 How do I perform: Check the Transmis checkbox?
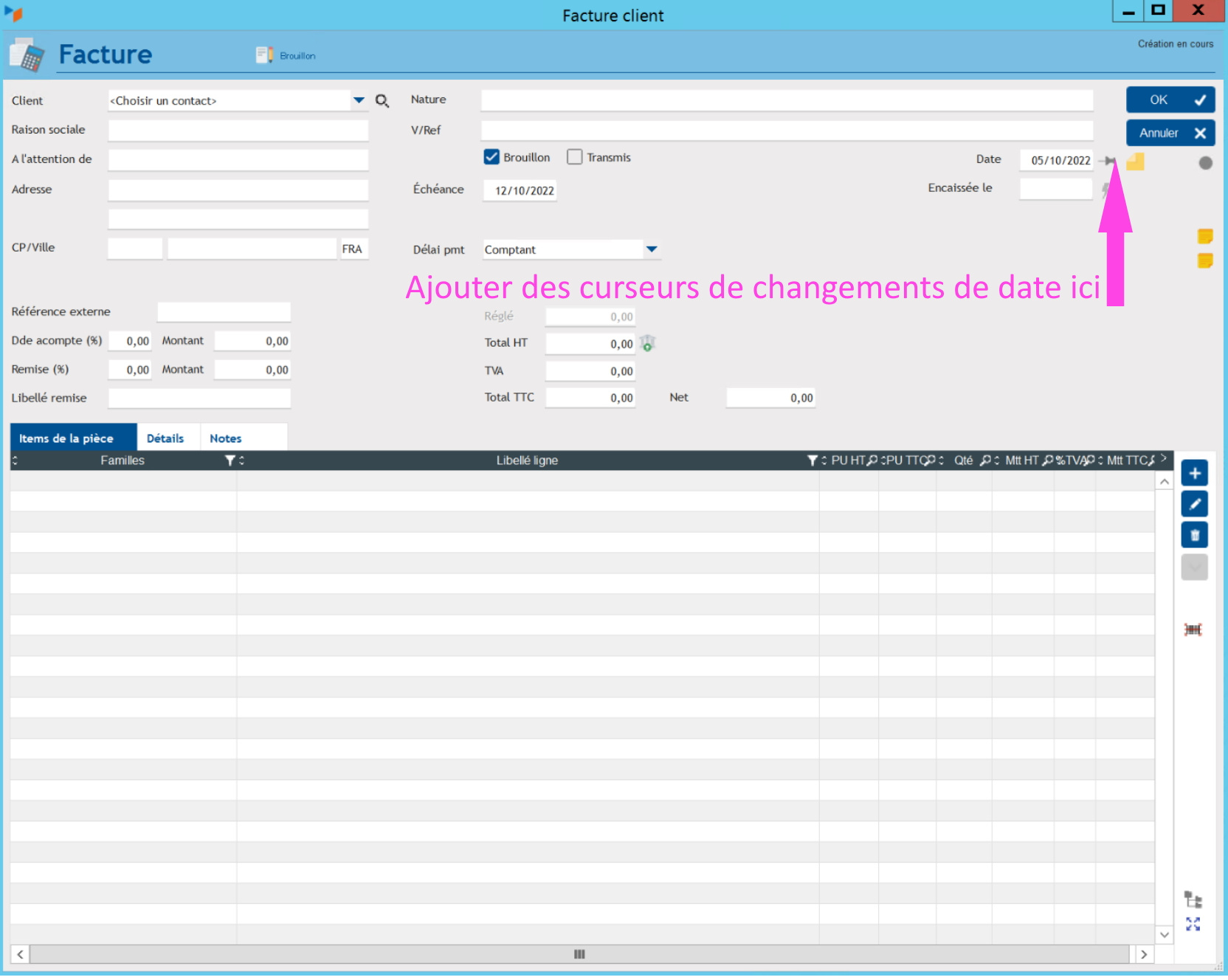574,157
